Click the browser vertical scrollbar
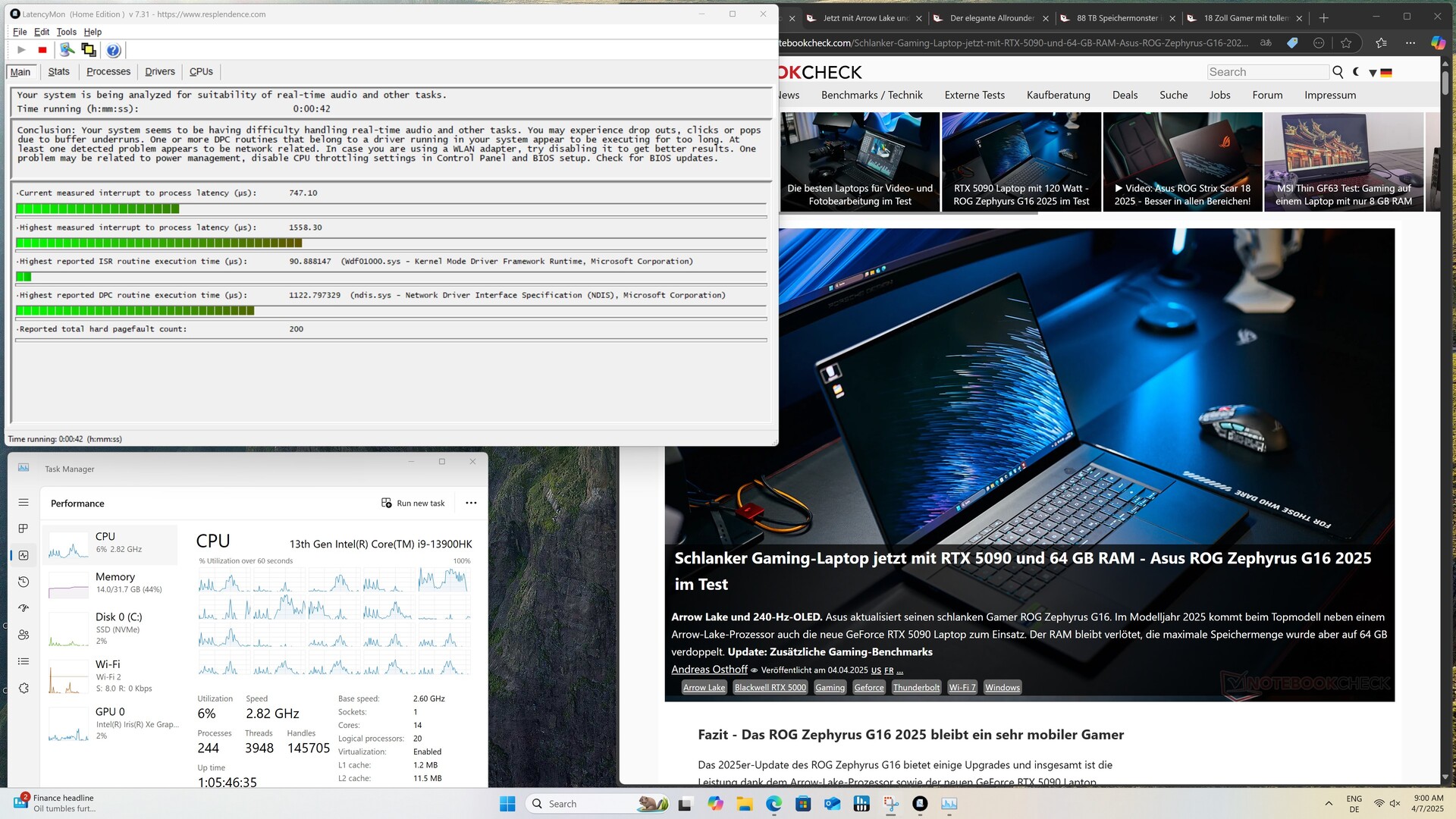 [1445, 379]
